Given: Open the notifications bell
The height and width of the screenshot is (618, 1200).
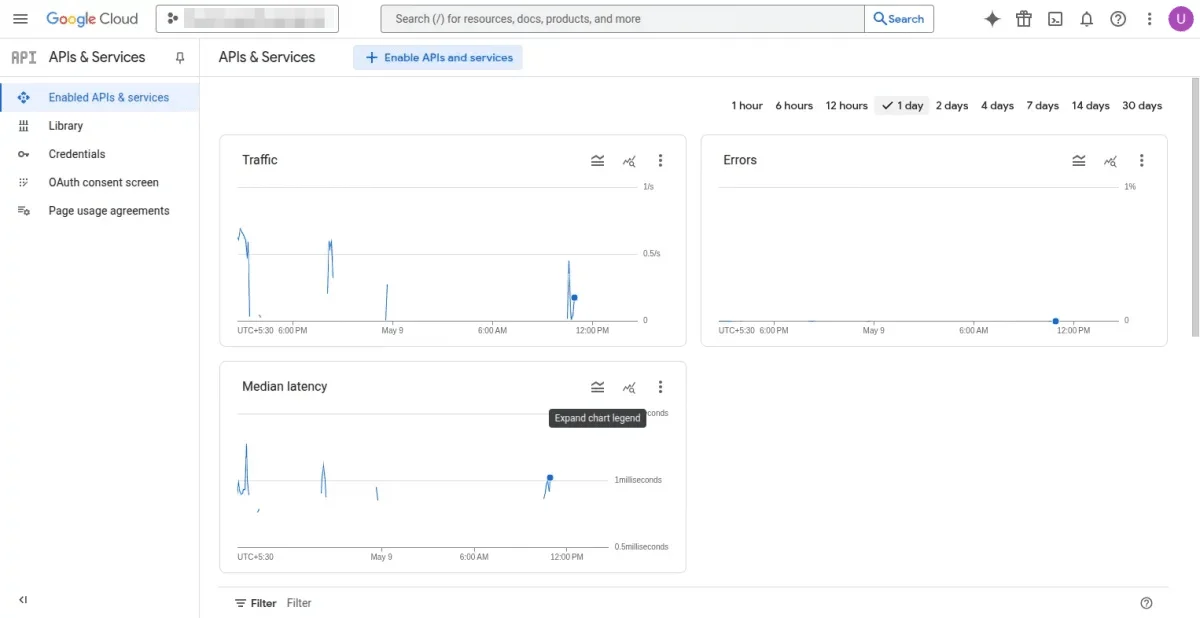Looking at the screenshot, I should point(1087,18).
